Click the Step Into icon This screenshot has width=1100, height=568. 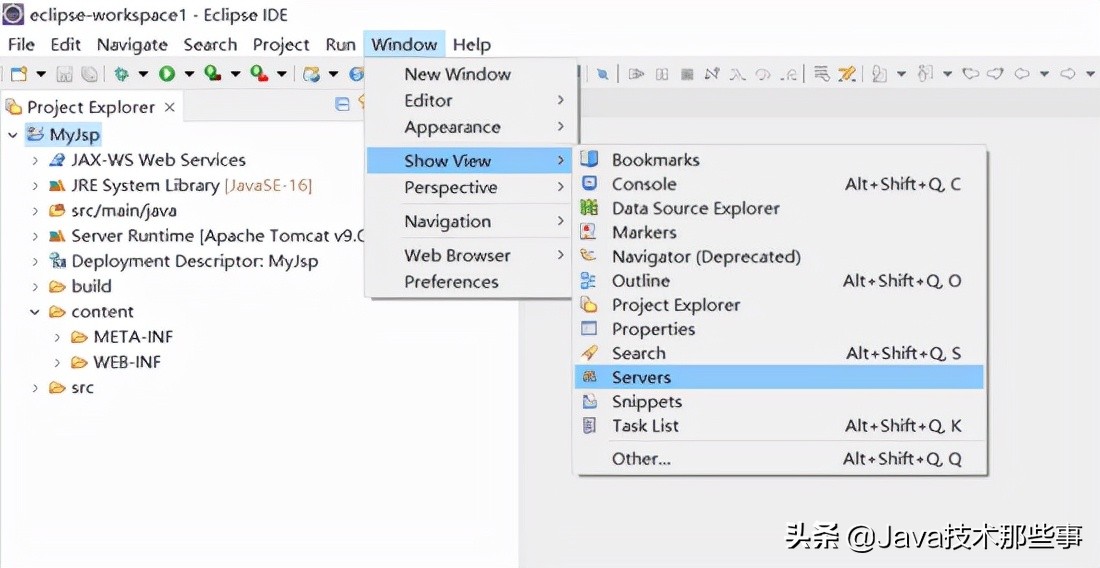(x=737, y=74)
